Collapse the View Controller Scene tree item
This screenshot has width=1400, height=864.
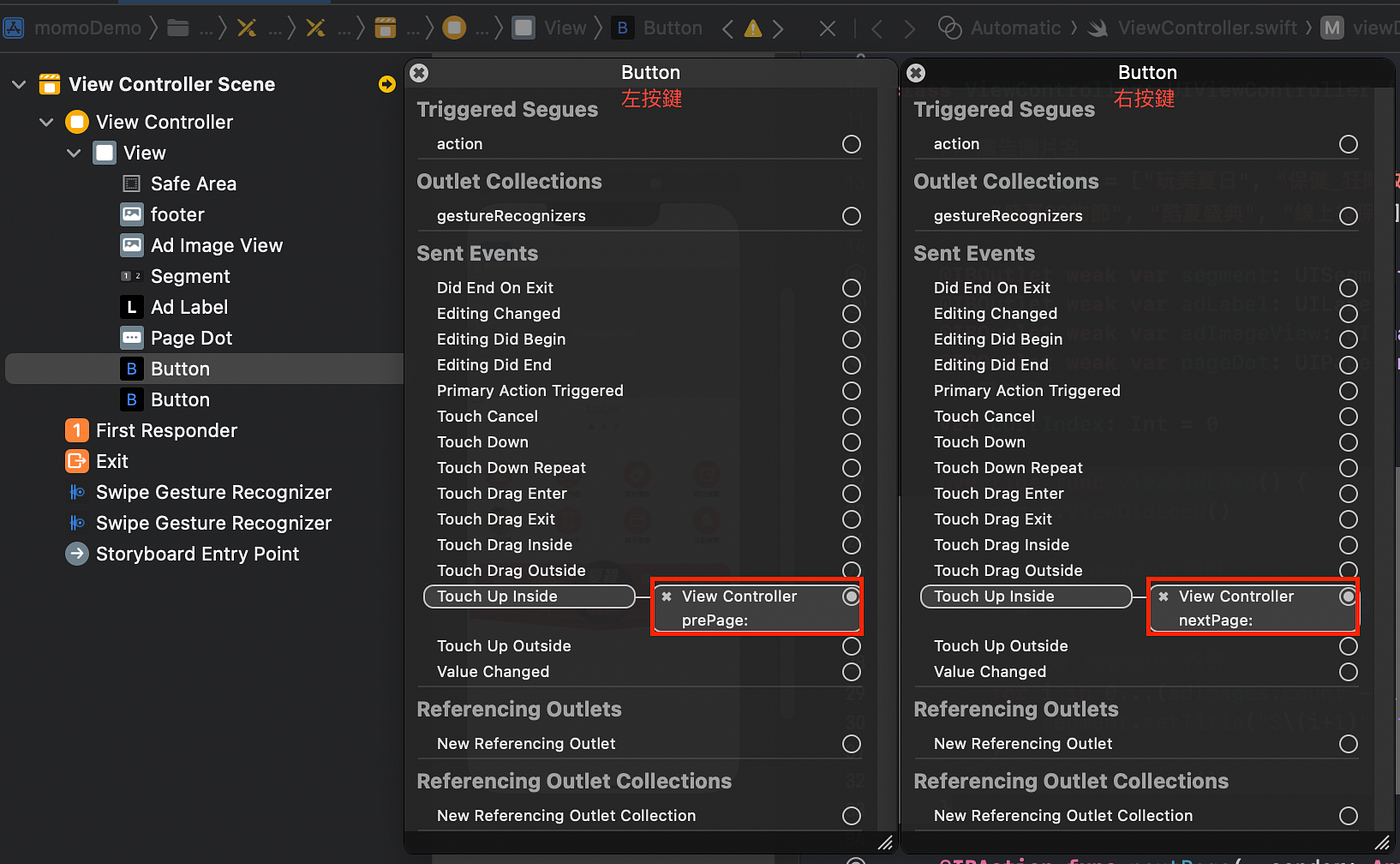(18, 84)
